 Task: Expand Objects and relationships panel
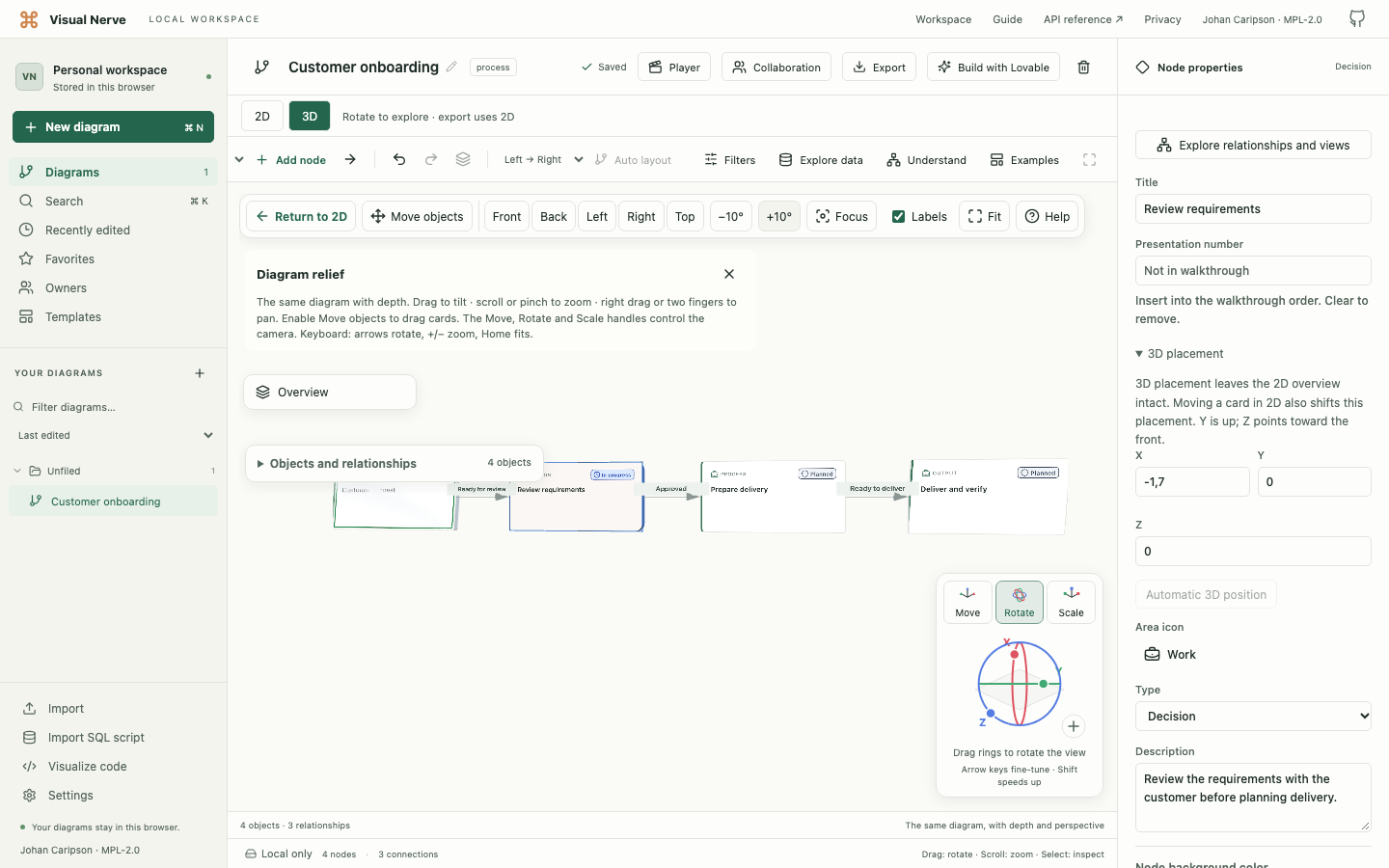(x=394, y=463)
